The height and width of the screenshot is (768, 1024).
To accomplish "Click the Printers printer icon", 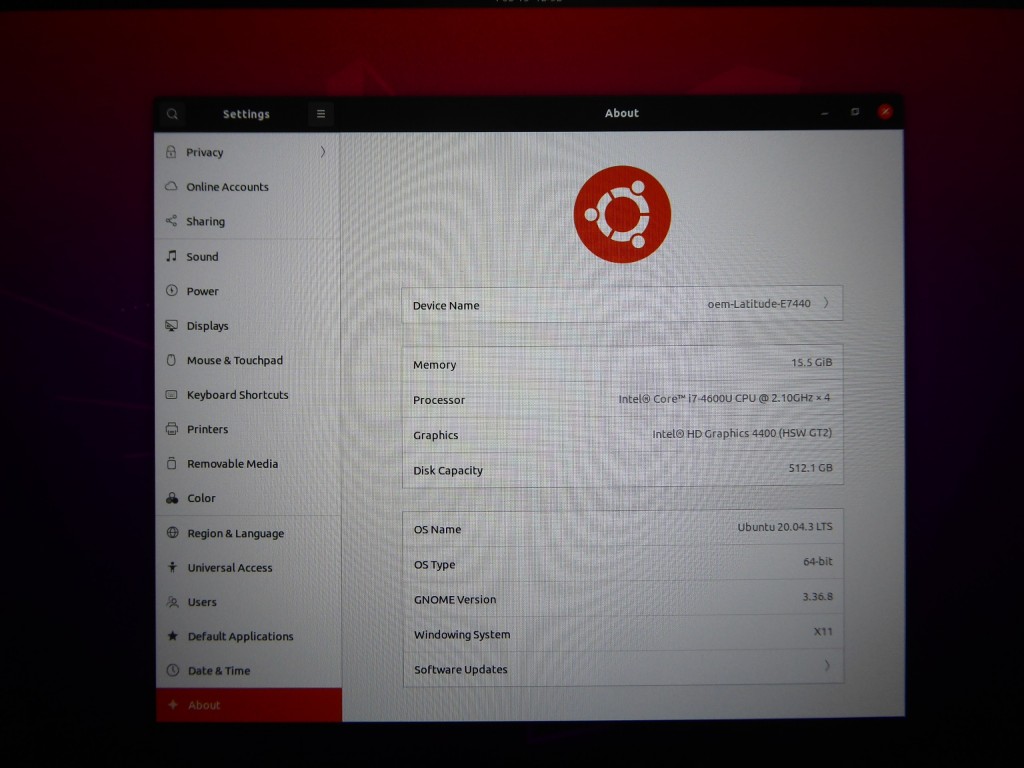I will click(172, 428).
